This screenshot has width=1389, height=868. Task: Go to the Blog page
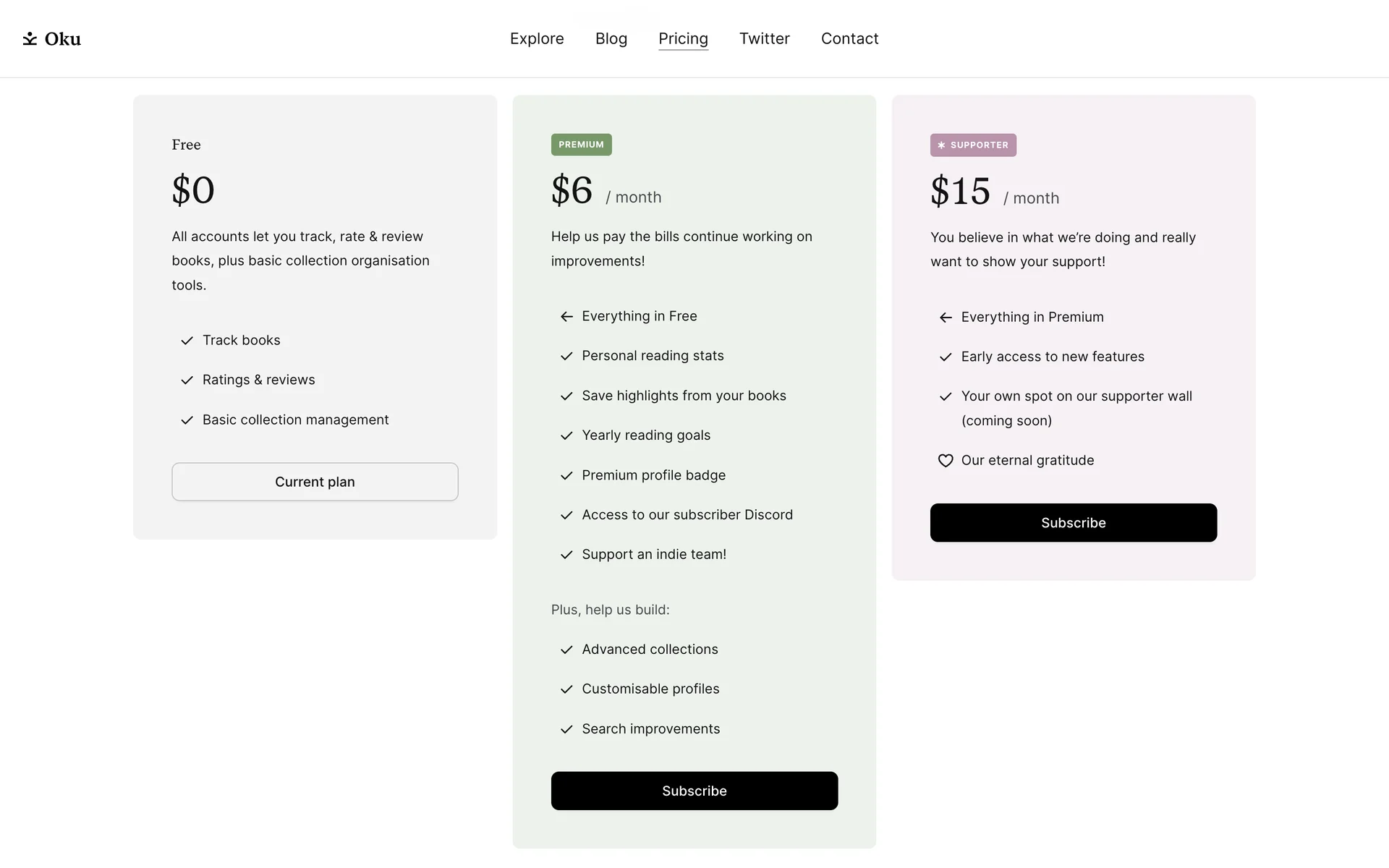coord(611,38)
